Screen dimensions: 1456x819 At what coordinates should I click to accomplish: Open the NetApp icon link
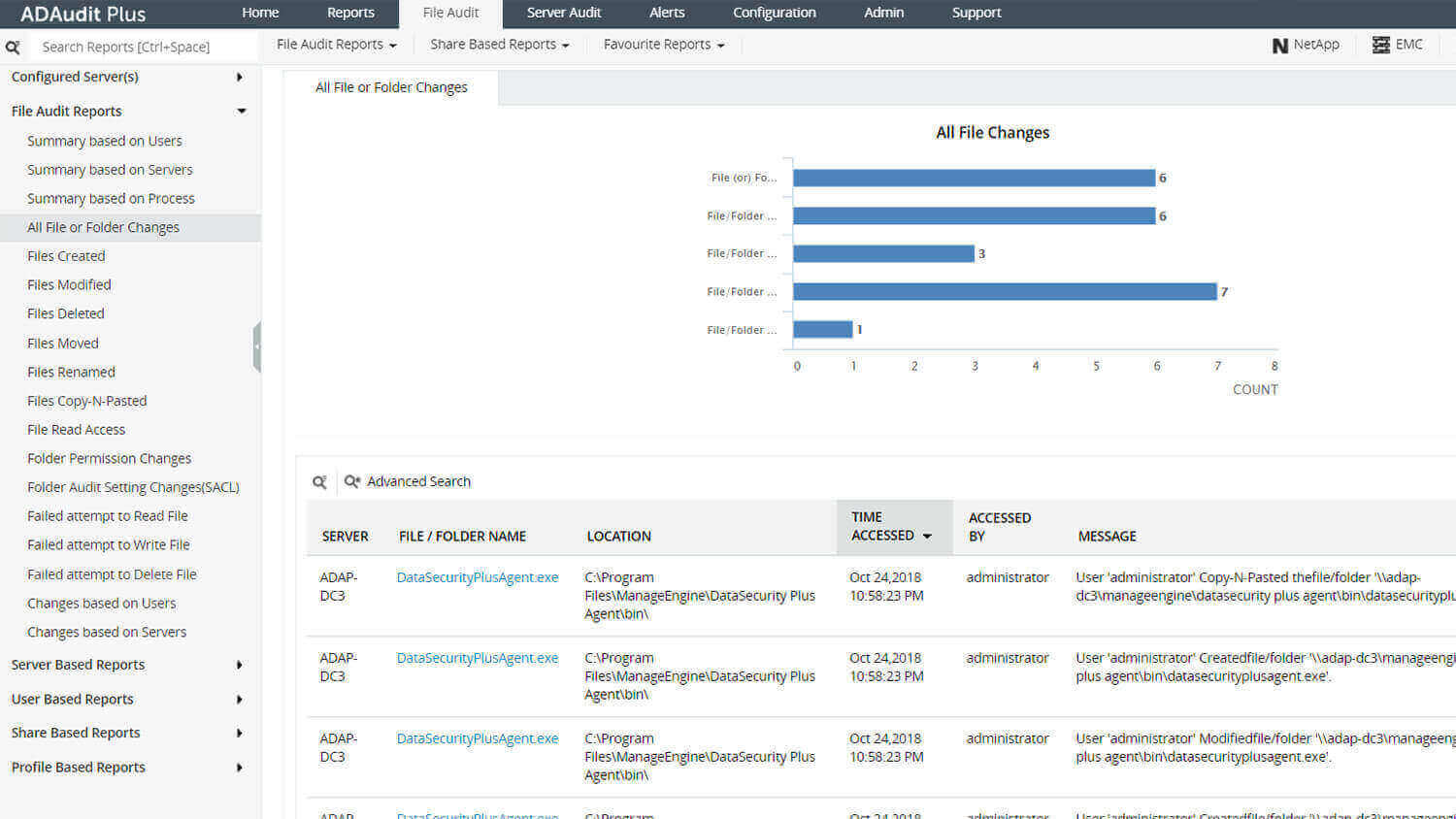[x=1305, y=45]
